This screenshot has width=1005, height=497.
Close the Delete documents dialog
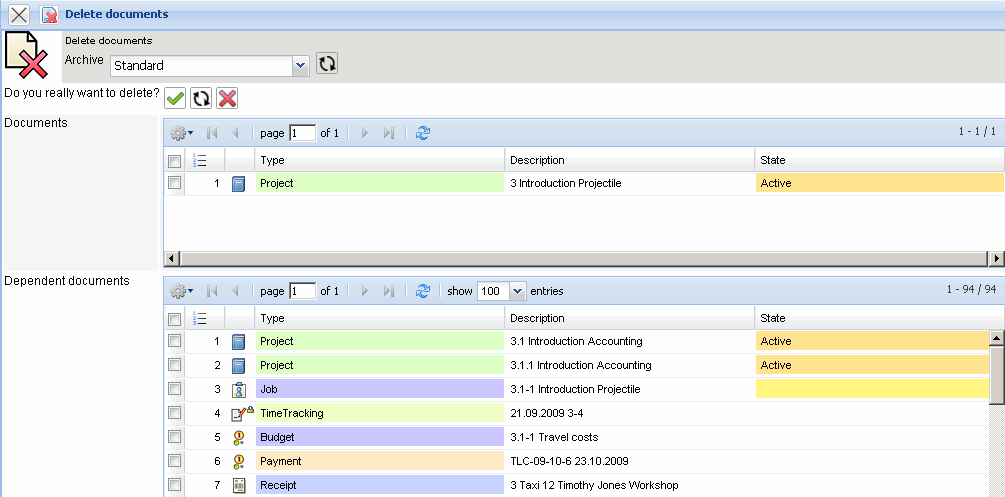coord(18,15)
